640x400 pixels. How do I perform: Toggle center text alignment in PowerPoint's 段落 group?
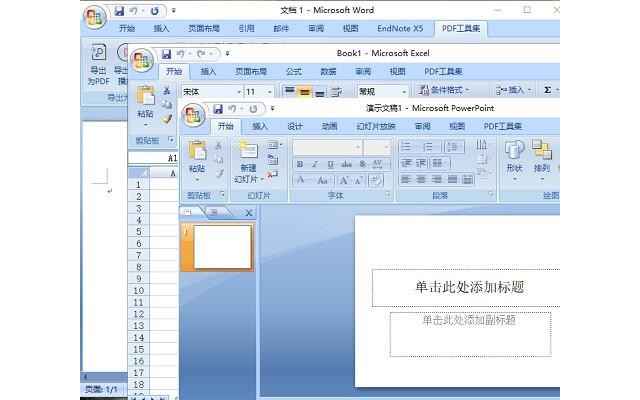421,179
